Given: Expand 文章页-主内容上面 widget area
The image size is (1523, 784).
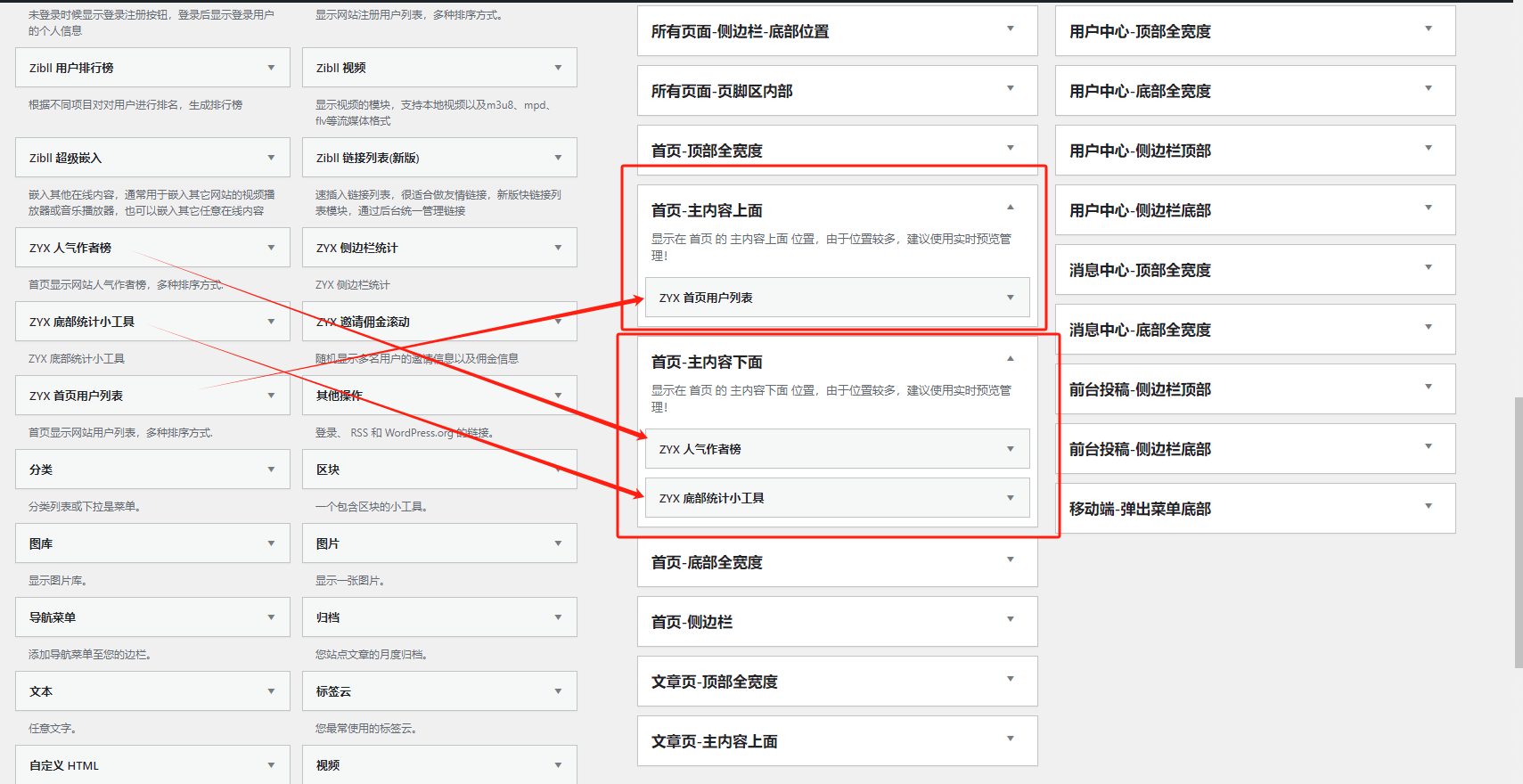Looking at the screenshot, I should pos(1010,739).
